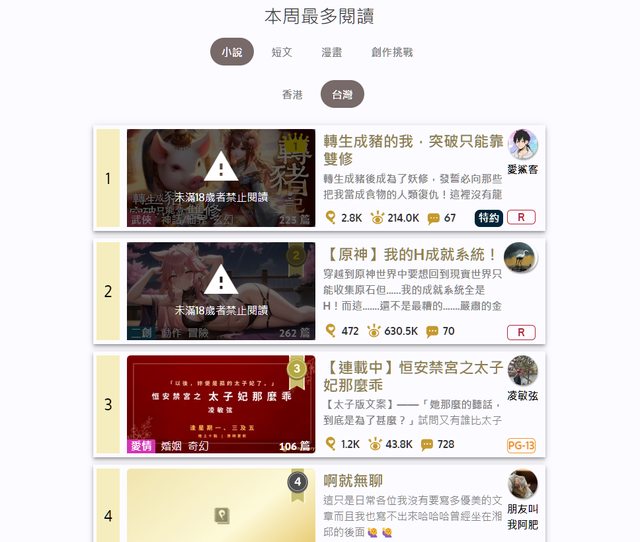Image resolution: width=640 pixels, height=542 pixels.
Task: Click the views eye icon showing 214.0K
Action: (x=377, y=218)
